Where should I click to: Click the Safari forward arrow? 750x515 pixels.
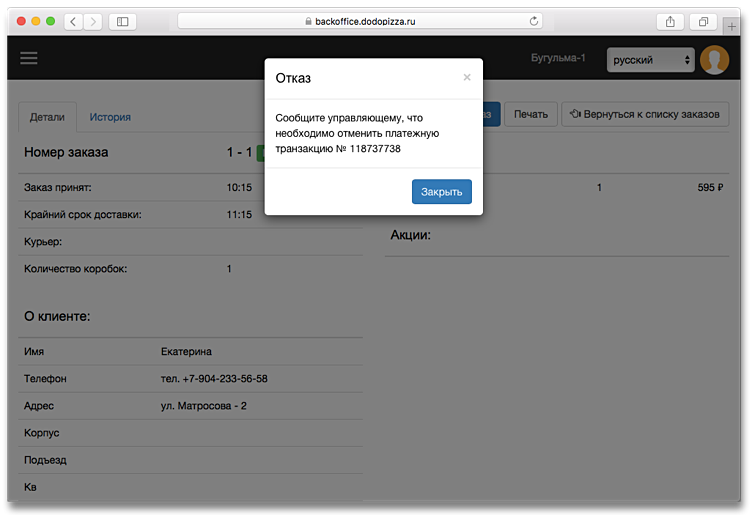[93, 22]
